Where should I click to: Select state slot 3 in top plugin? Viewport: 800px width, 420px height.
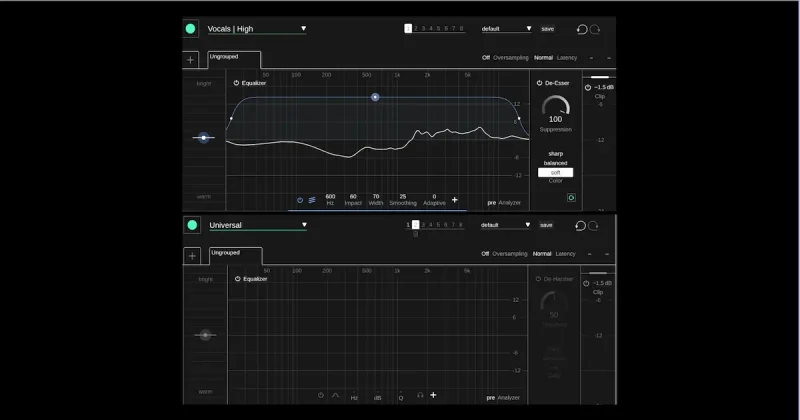[x=423, y=29]
